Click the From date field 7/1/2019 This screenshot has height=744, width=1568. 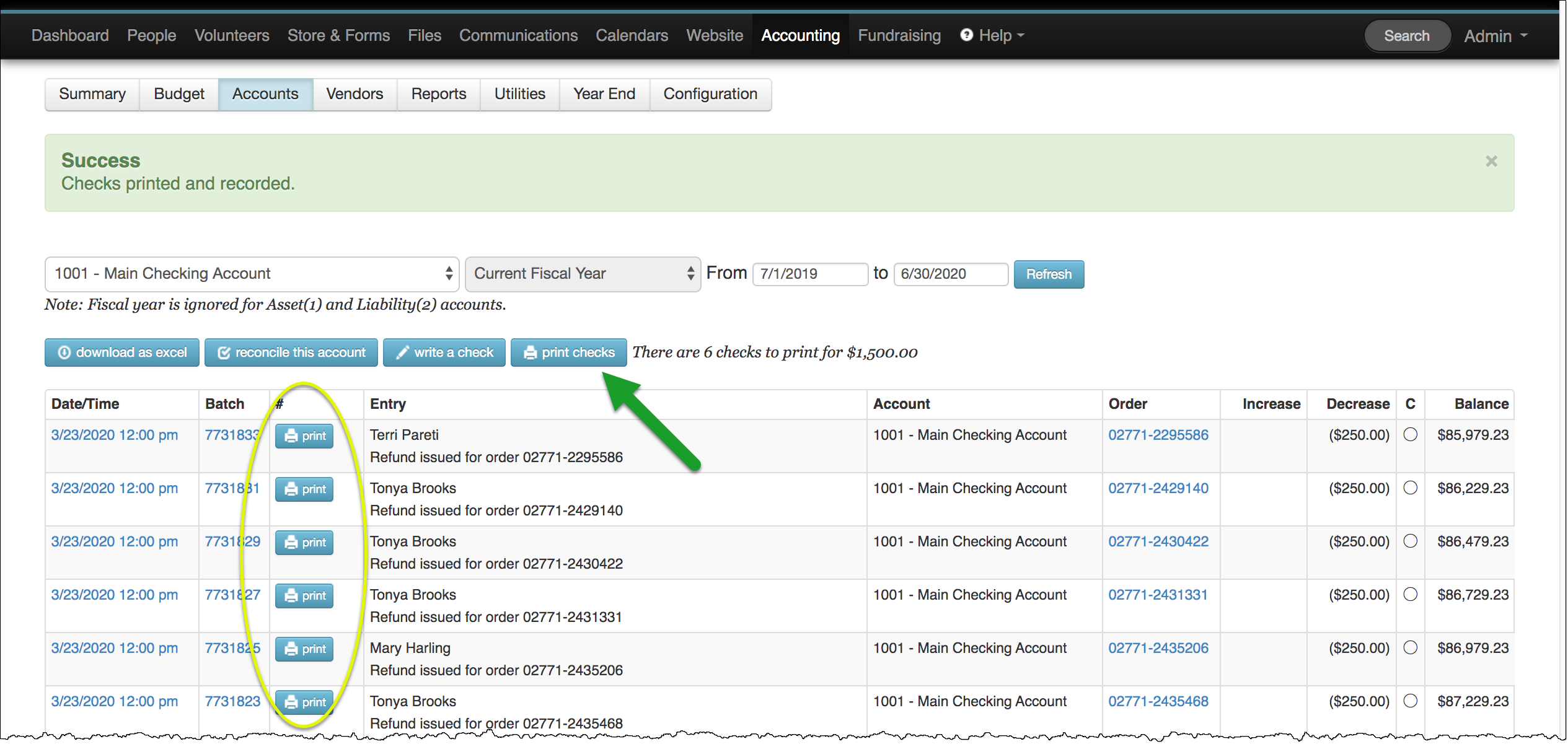809,274
